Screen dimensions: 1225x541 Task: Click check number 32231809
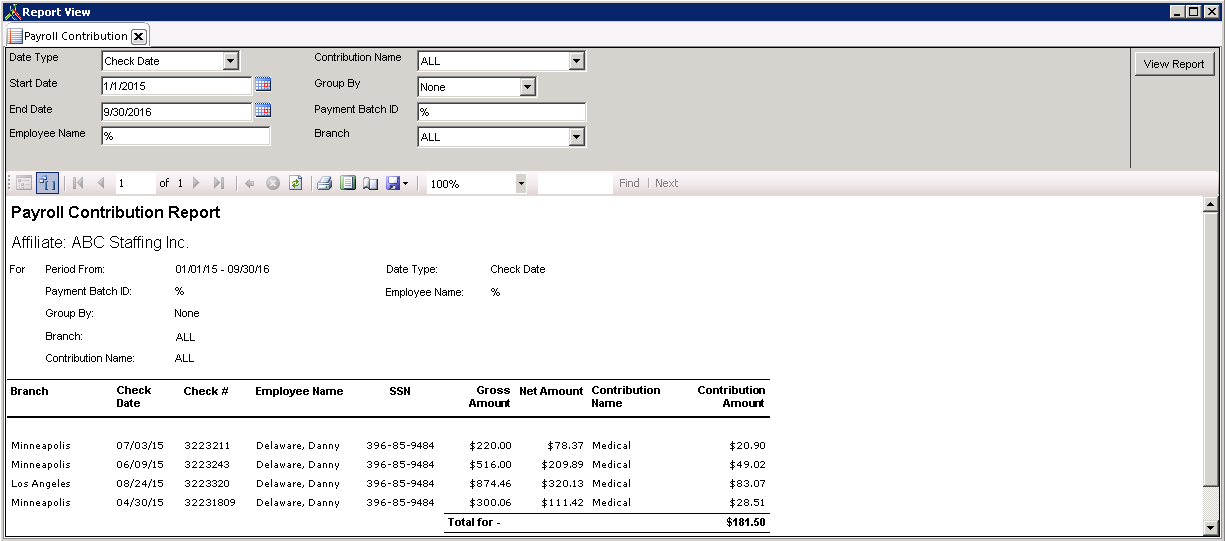pyautogui.click(x=210, y=503)
